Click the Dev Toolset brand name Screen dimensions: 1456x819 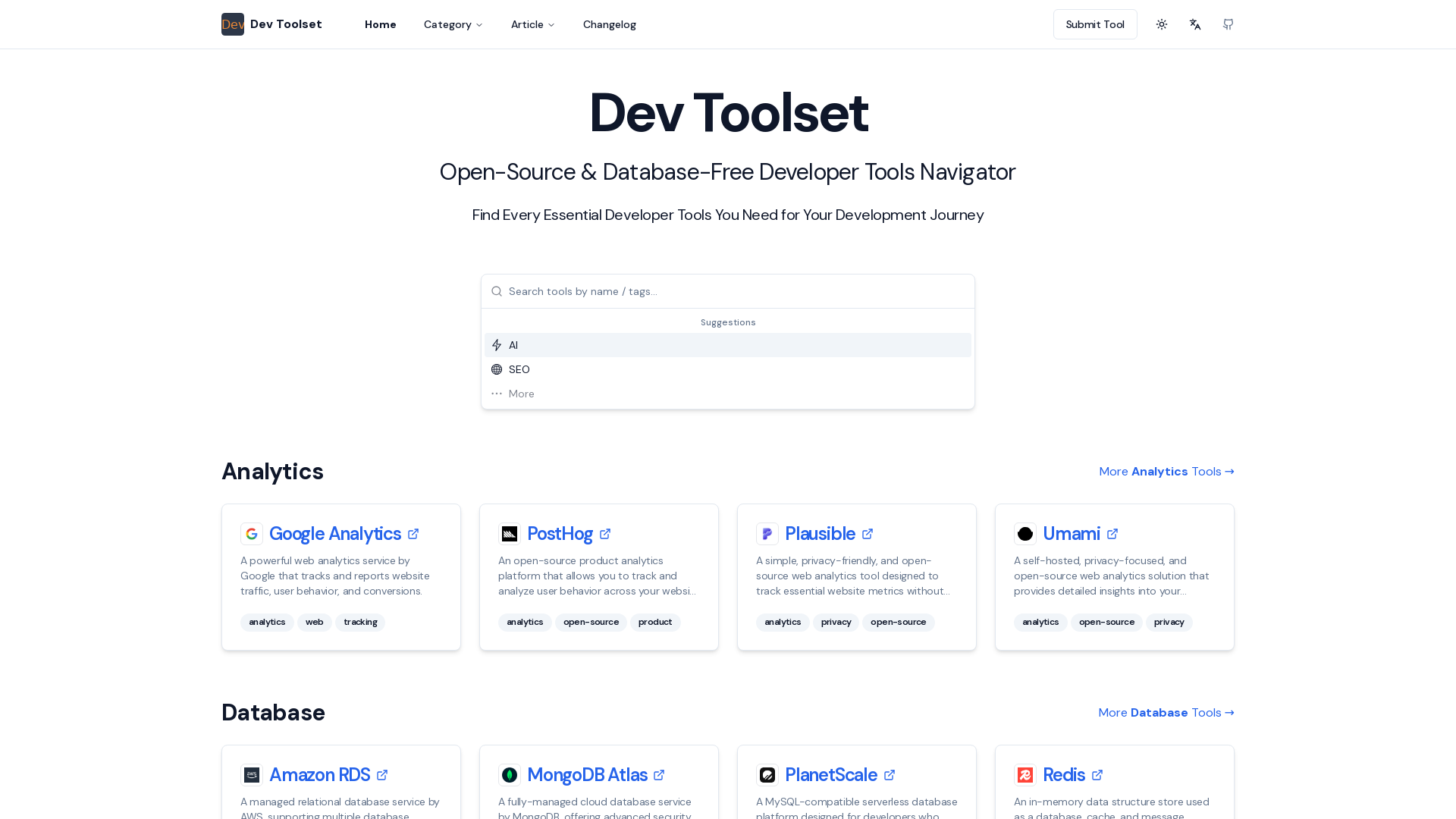286,24
